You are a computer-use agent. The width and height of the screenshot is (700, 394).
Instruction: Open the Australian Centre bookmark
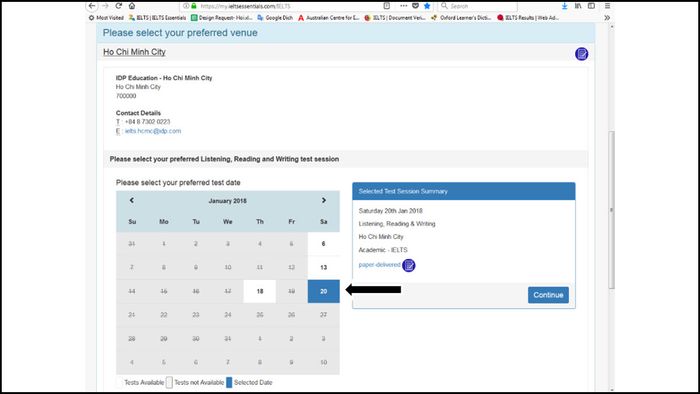click(x=329, y=18)
